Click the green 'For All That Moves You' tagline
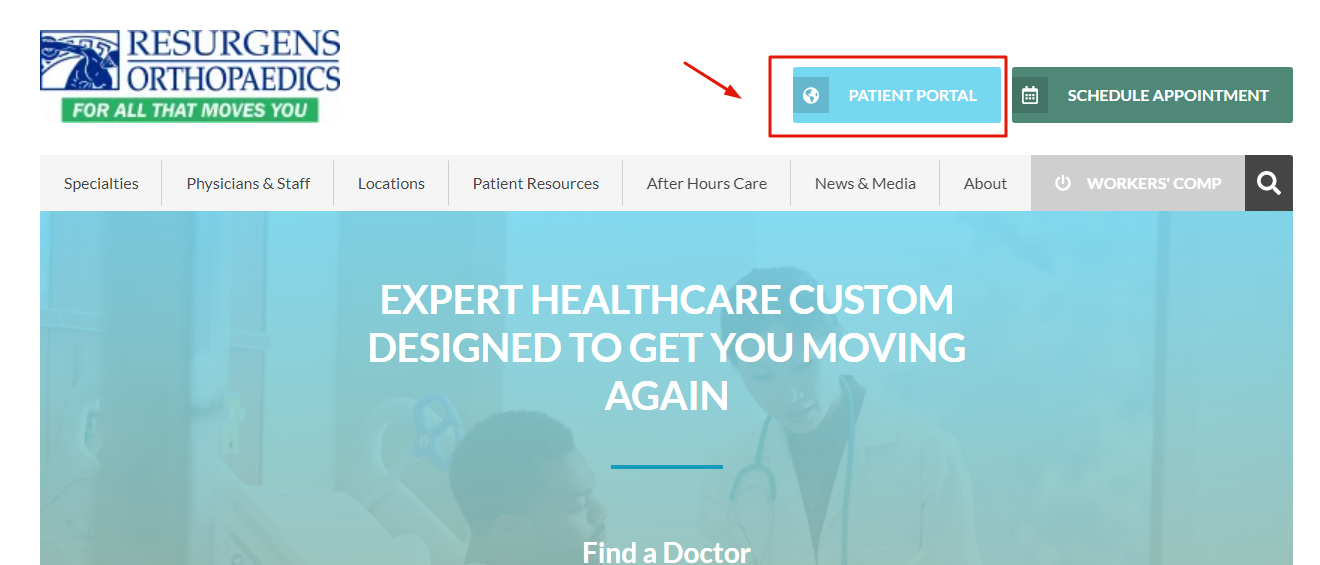 (190, 110)
